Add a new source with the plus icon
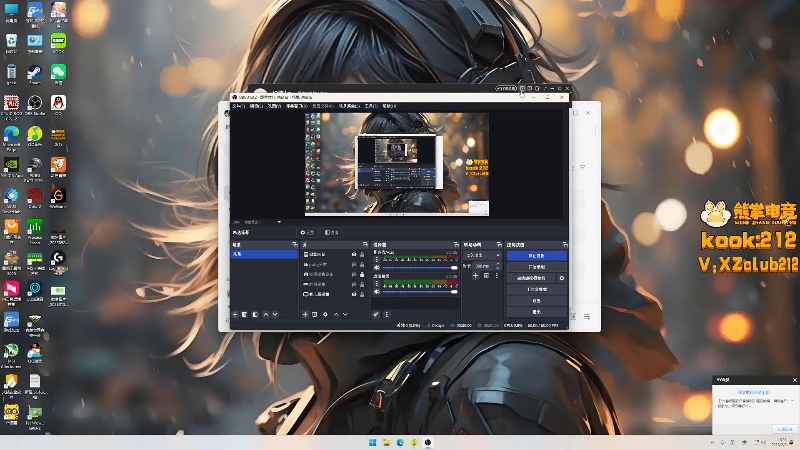Screen dimensions: 800x450 click(x=305, y=315)
